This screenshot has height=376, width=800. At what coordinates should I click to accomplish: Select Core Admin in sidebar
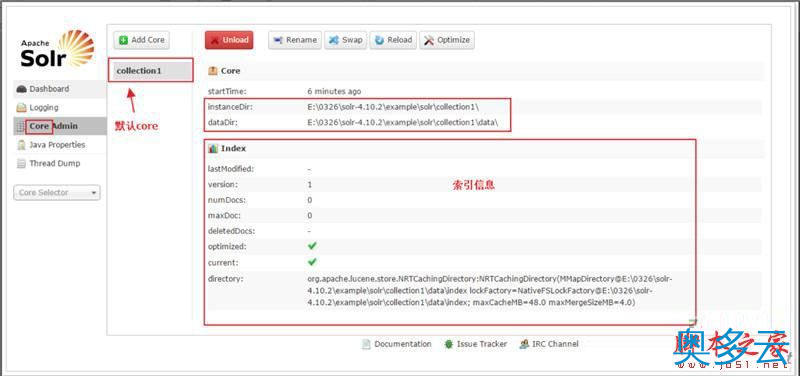click(60, 126)
